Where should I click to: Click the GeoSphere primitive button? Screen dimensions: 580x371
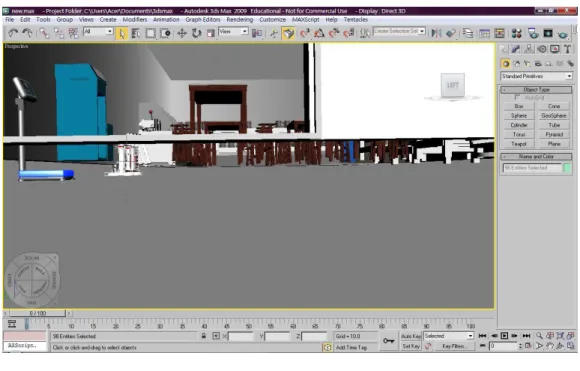coord(554,115)
